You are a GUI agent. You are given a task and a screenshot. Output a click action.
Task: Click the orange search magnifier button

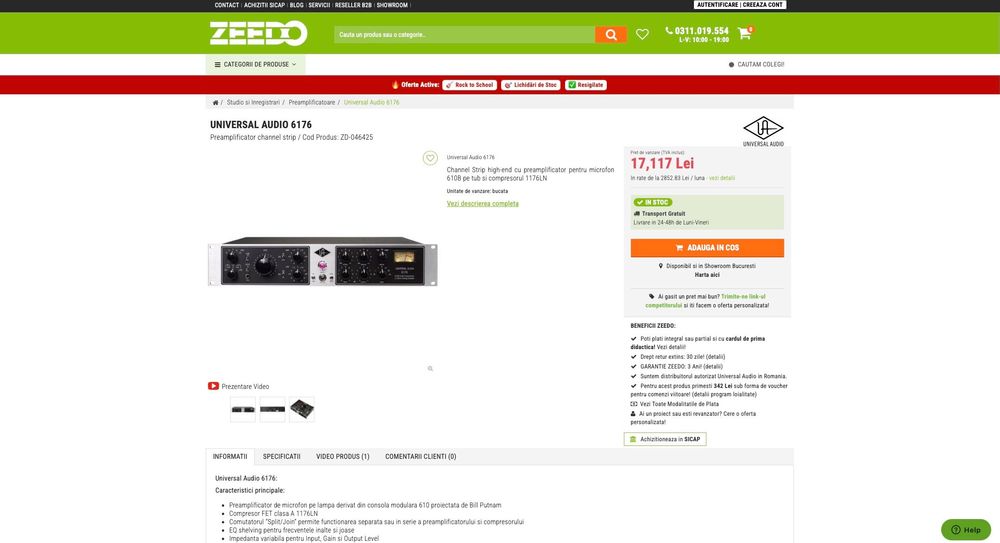pyautogui.click(x=610, y=34)
